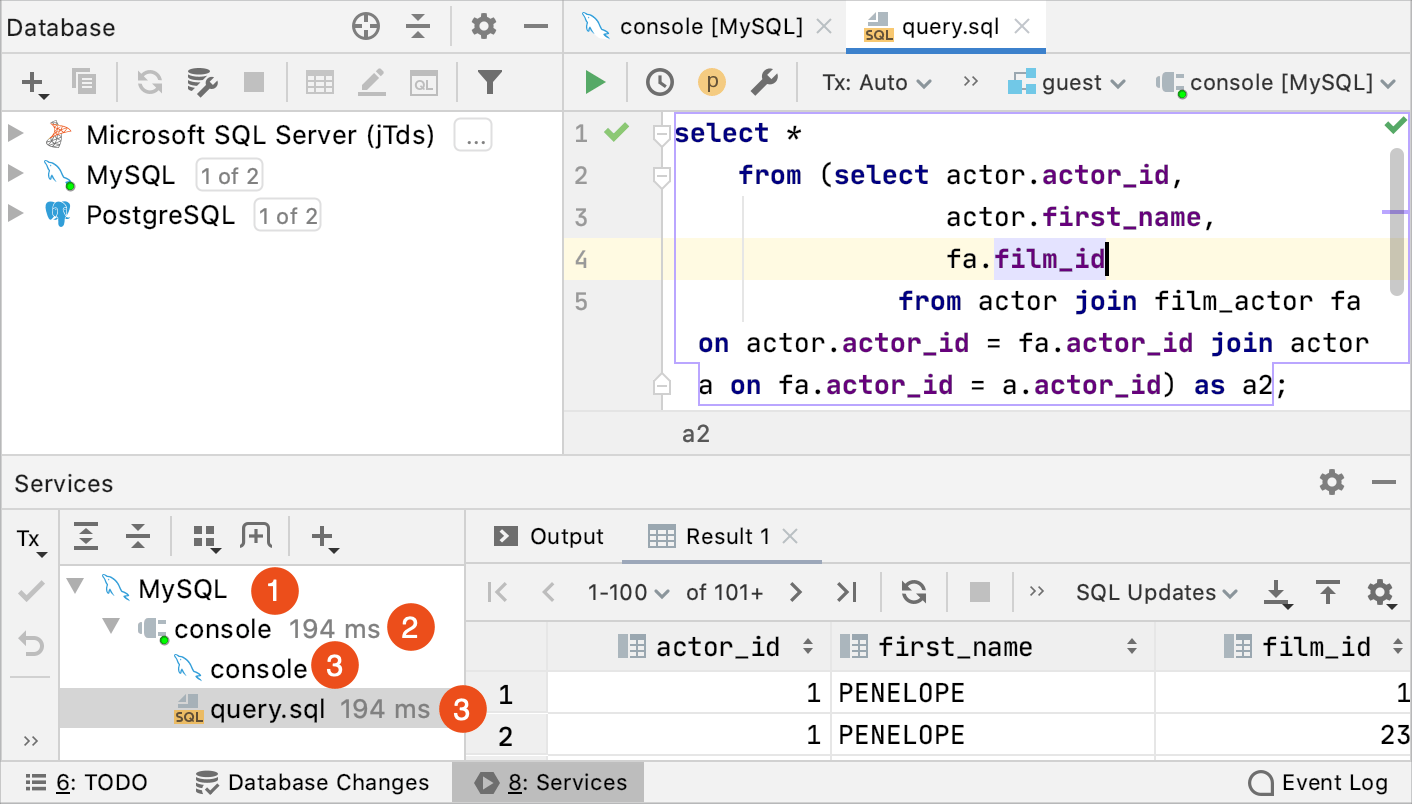The height and width of the screenshot is (804, 1412).
Task: Open query history clock icon
Action: click(659, 82)
